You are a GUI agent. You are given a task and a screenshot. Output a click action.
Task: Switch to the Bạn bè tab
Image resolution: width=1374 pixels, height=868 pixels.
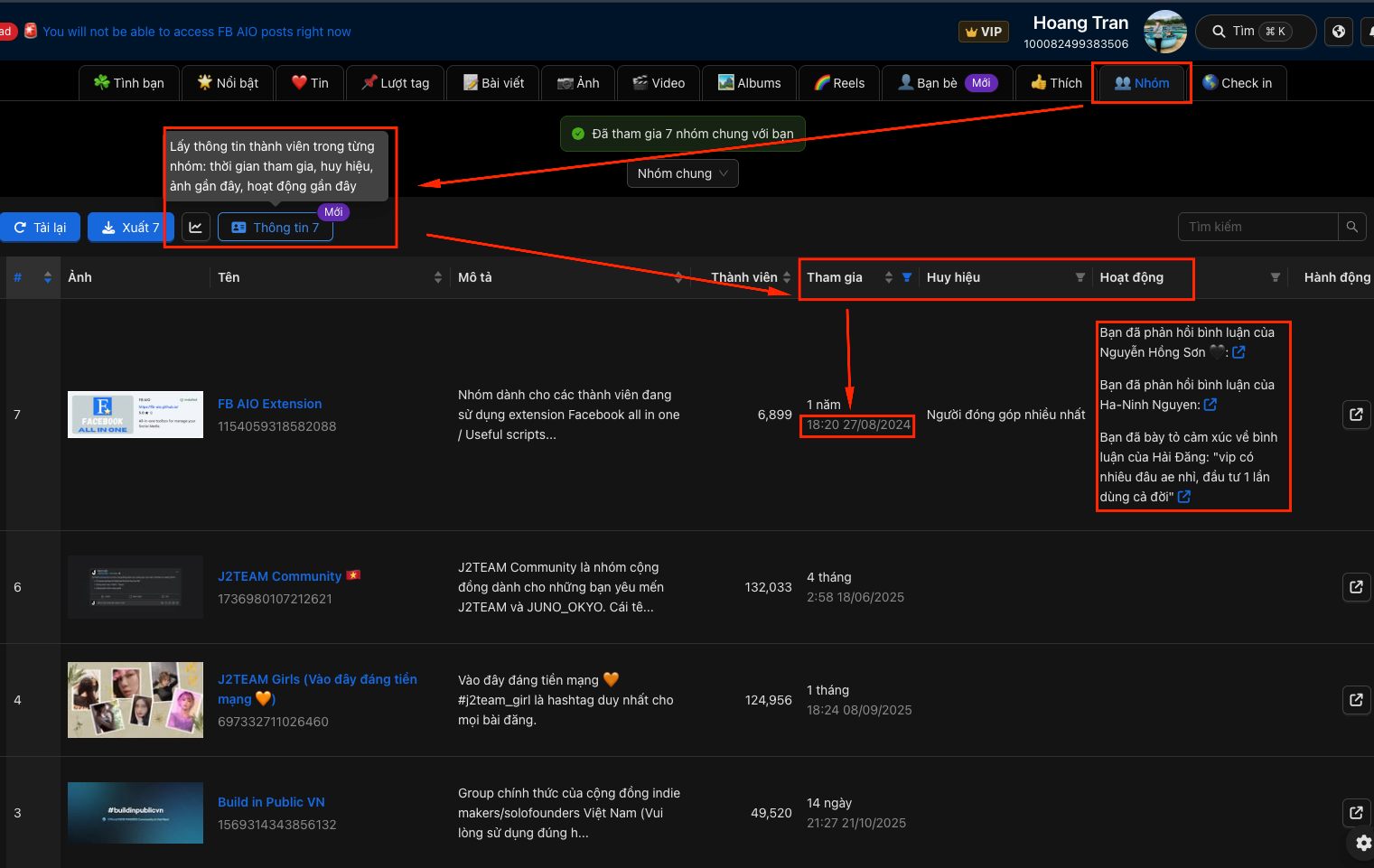coord(947,83)
